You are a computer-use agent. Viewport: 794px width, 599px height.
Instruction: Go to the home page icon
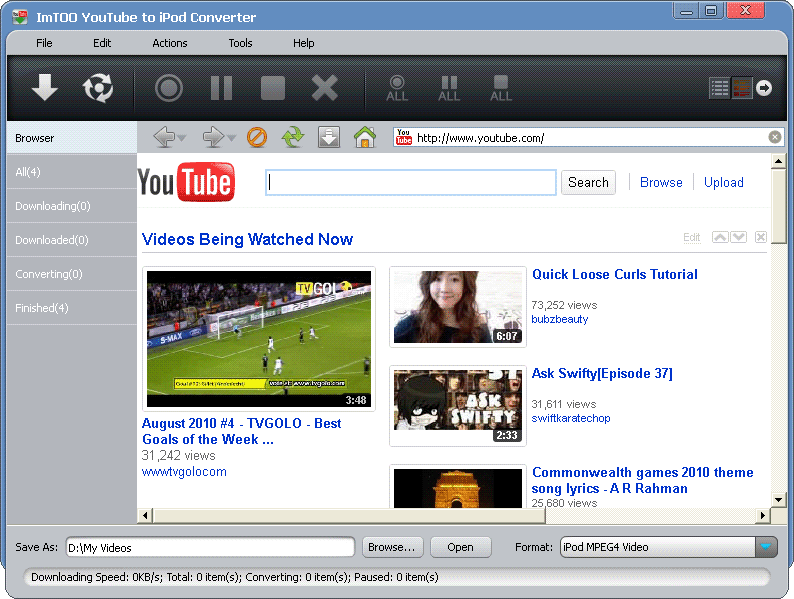click(365, 137)
